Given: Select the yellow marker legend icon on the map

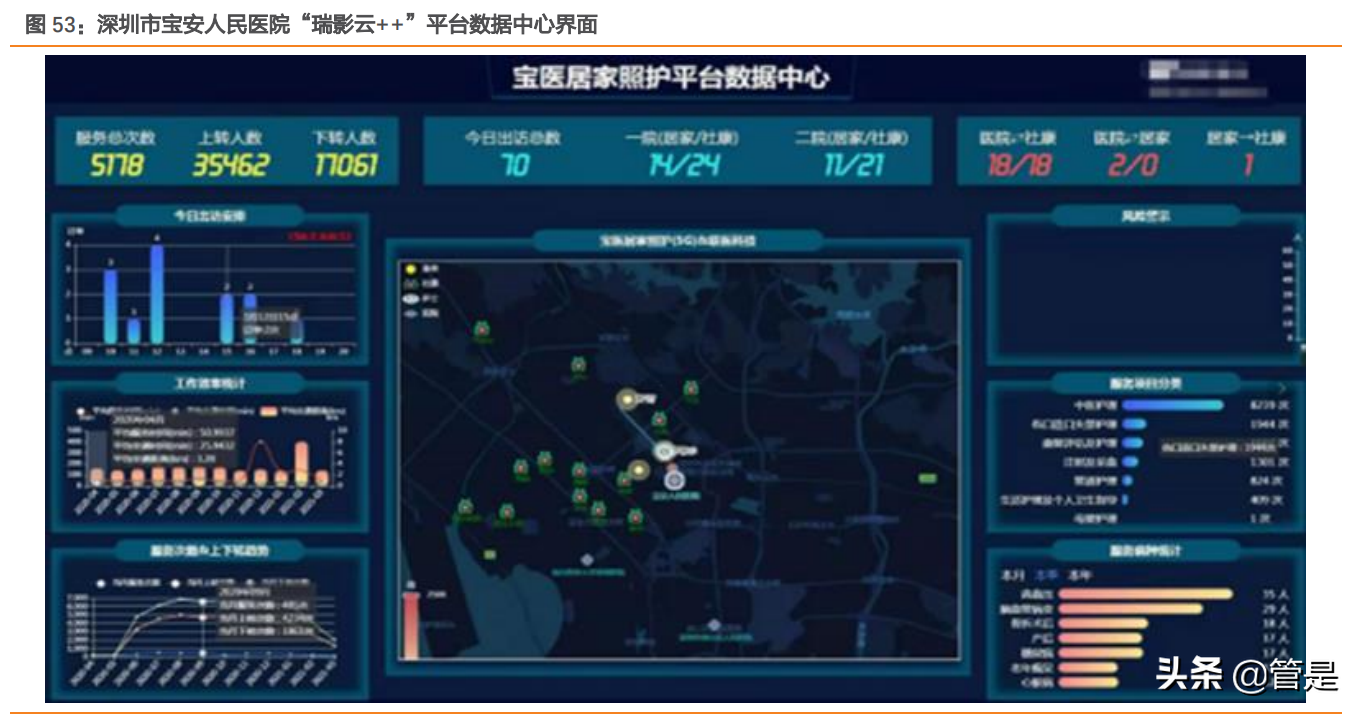Looking at the screenshot, I should click(410, 268).
